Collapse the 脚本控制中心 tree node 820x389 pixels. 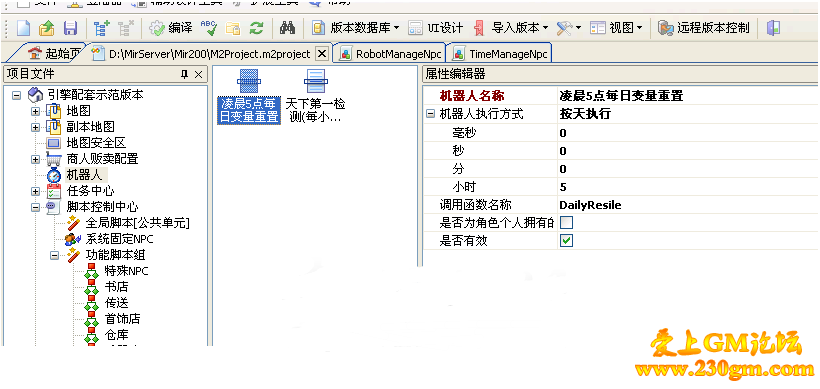(35, 208)
